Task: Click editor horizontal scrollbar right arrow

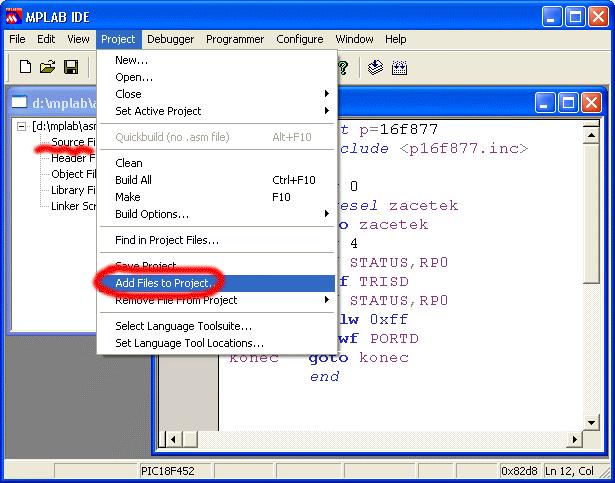Action: click(x=575, y=439)
